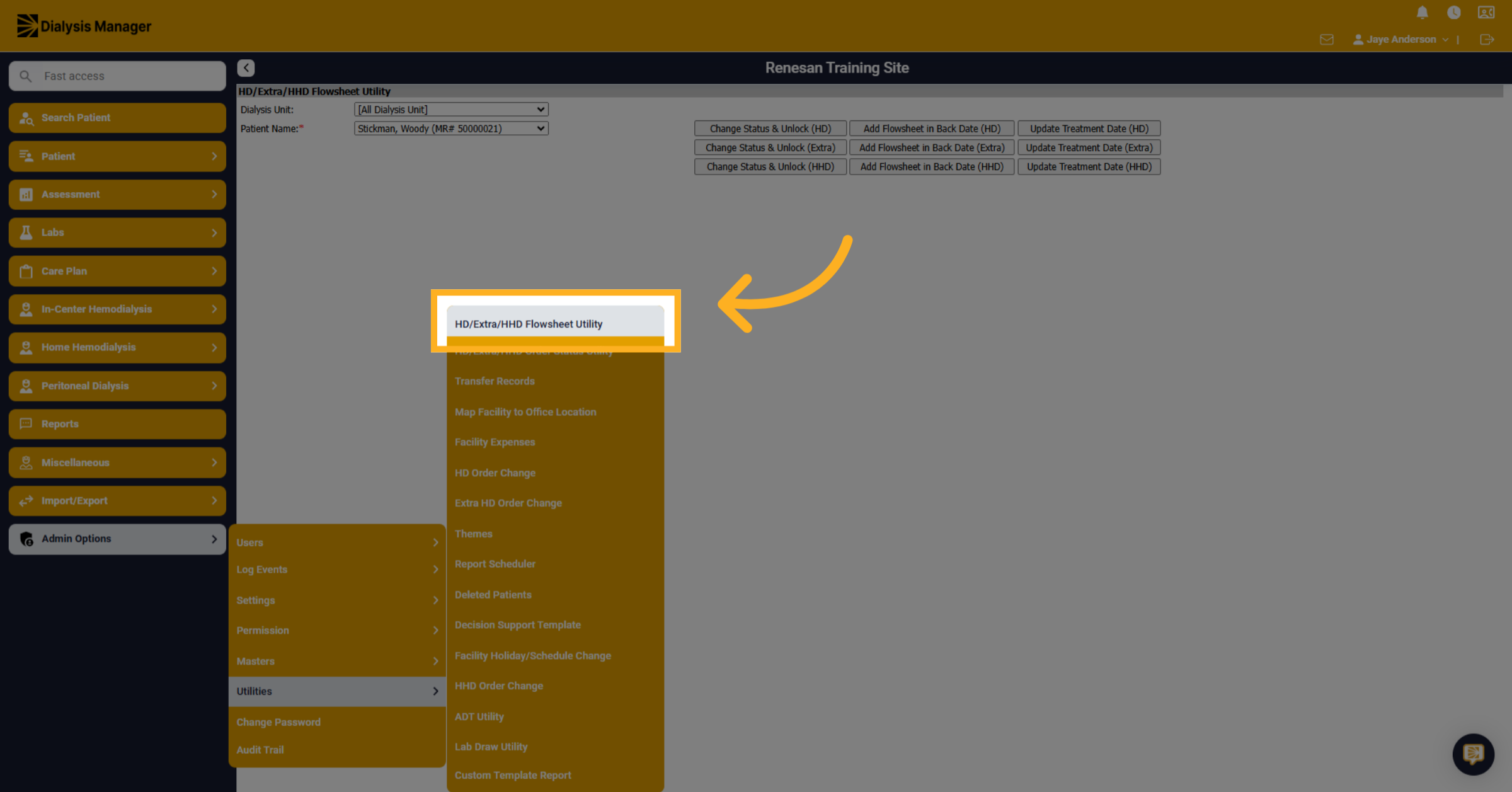The width and height of the screenshot is (1512, 792).
Task: Collapse sidebar with the back arrow icon
Action: (246, 67)
